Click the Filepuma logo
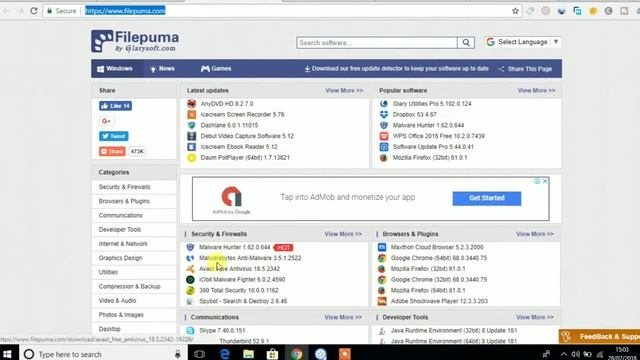 (135, 41)
